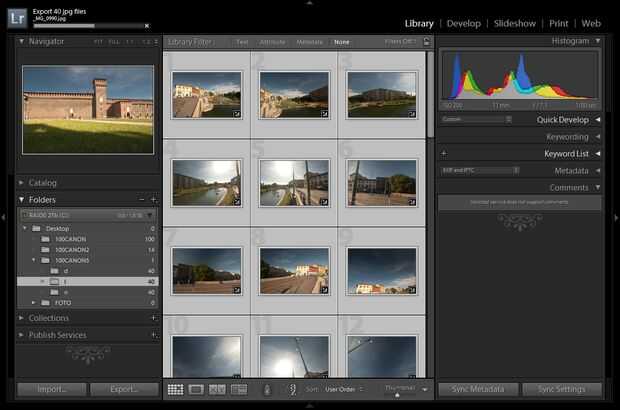Expand the Keywording panel
This screenshot has height=410, width=620.
point(598,137)
